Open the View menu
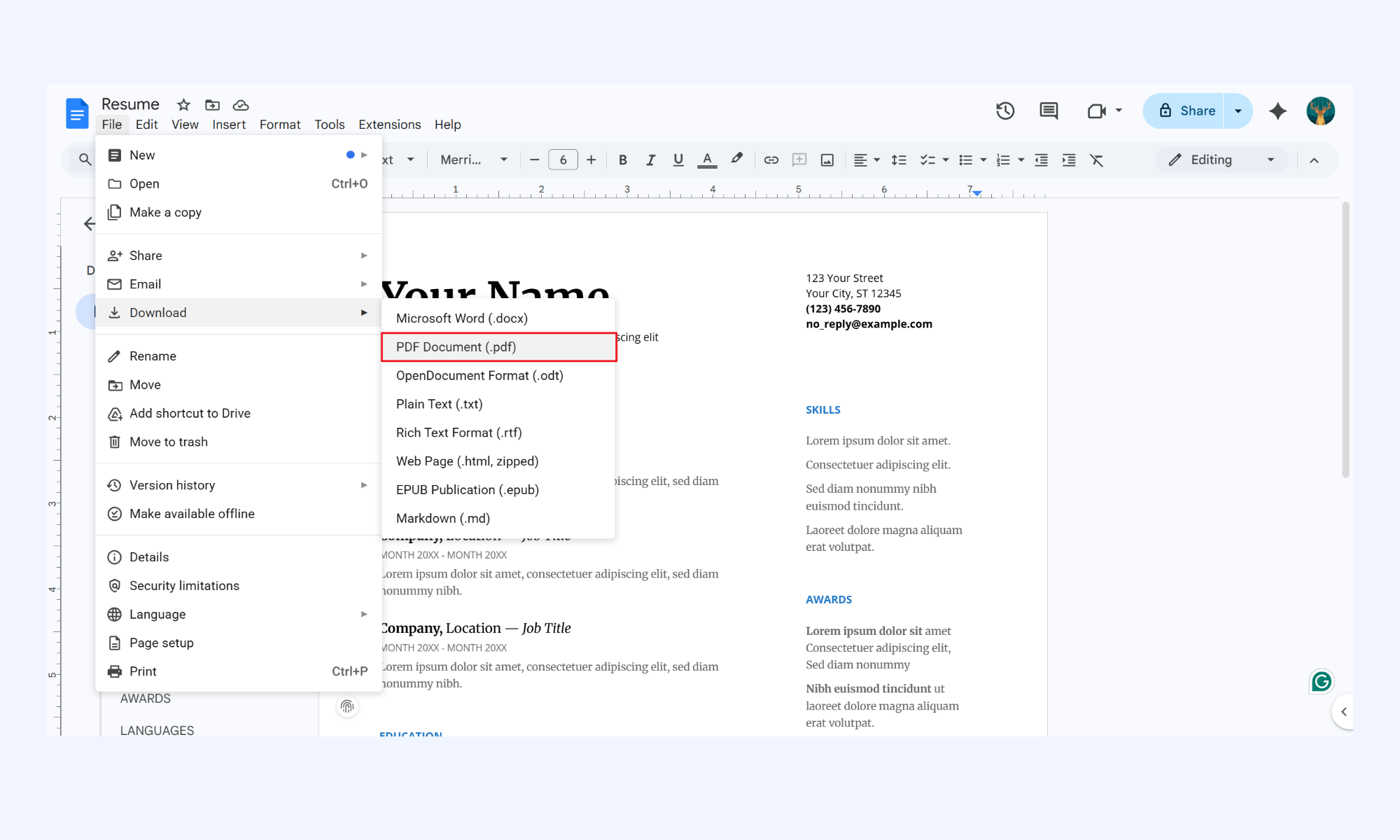Screen dimensions: 1400x840 click(x=185, y=125)
